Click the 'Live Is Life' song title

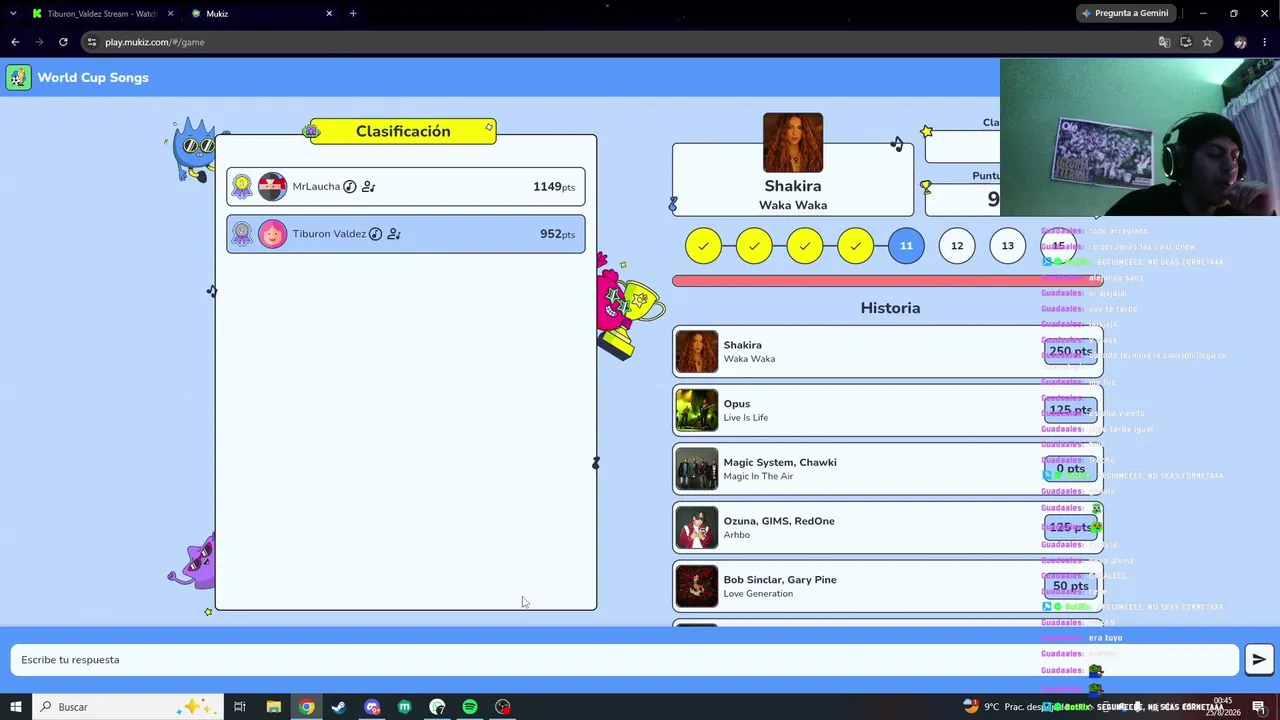[746, 418]
